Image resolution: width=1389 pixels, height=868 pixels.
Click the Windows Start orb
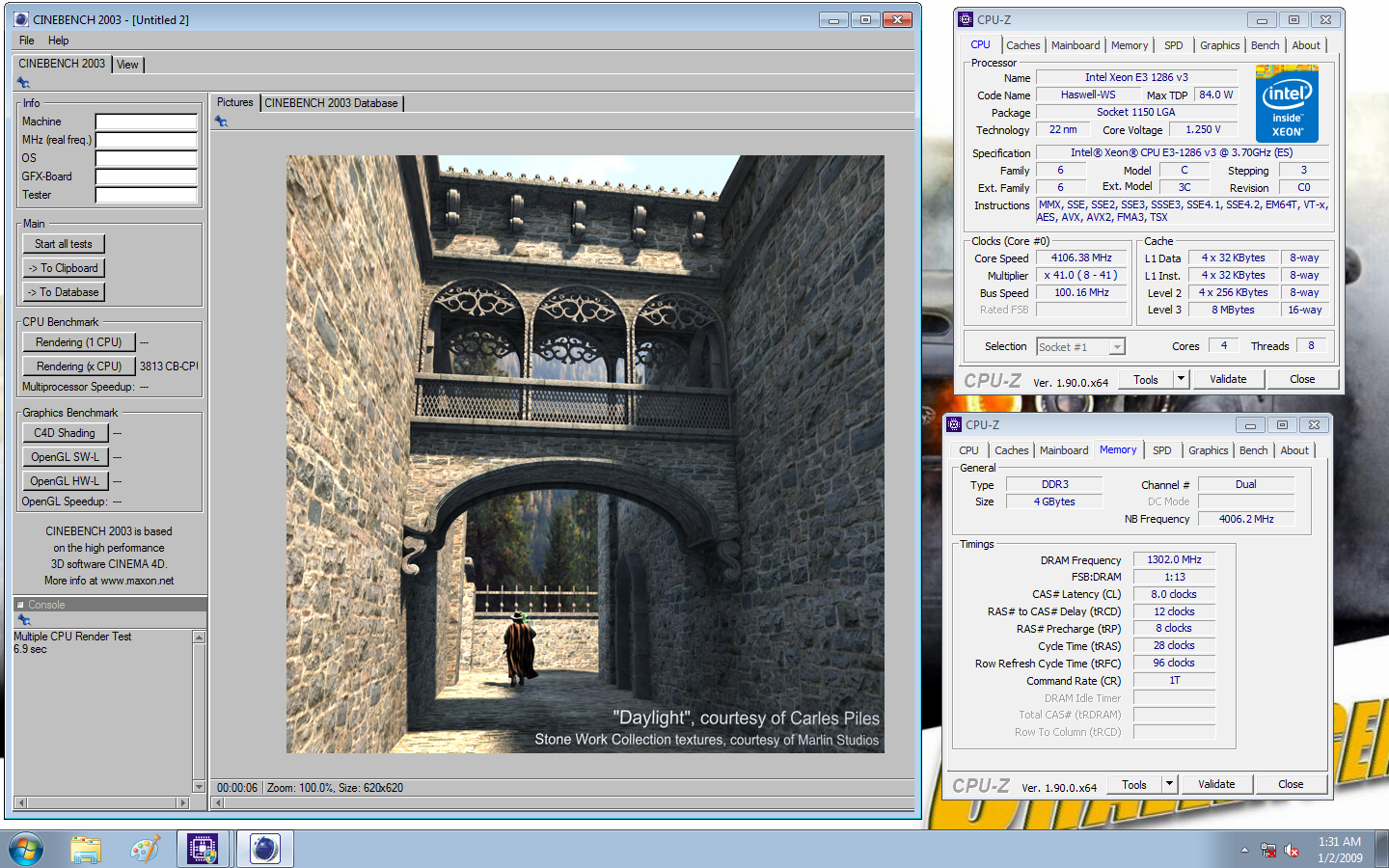26,850
